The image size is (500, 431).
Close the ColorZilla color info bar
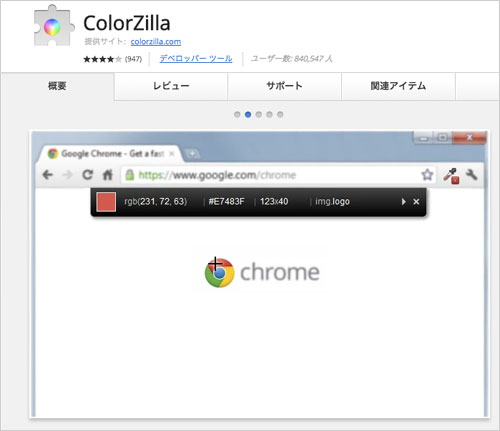point(416,202)
